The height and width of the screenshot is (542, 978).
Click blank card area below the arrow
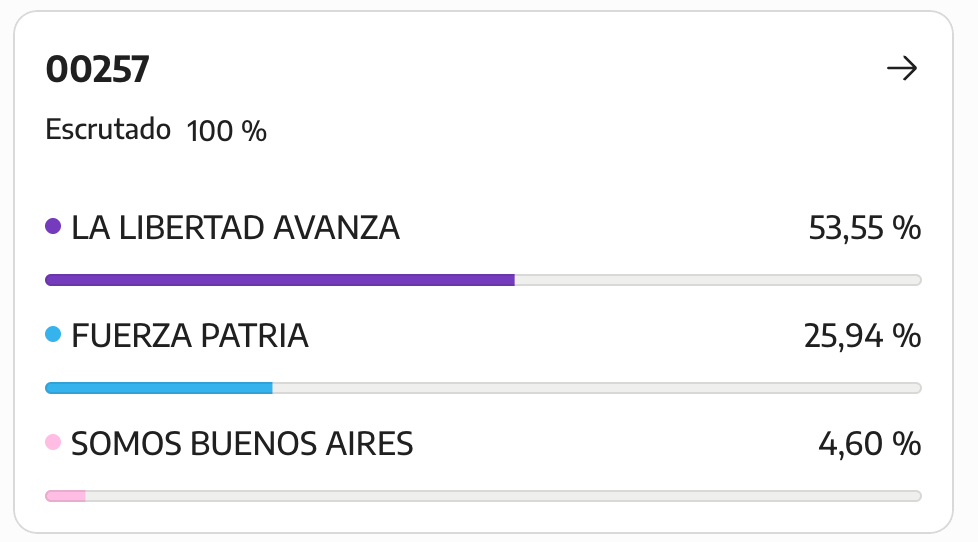(902, 143)
